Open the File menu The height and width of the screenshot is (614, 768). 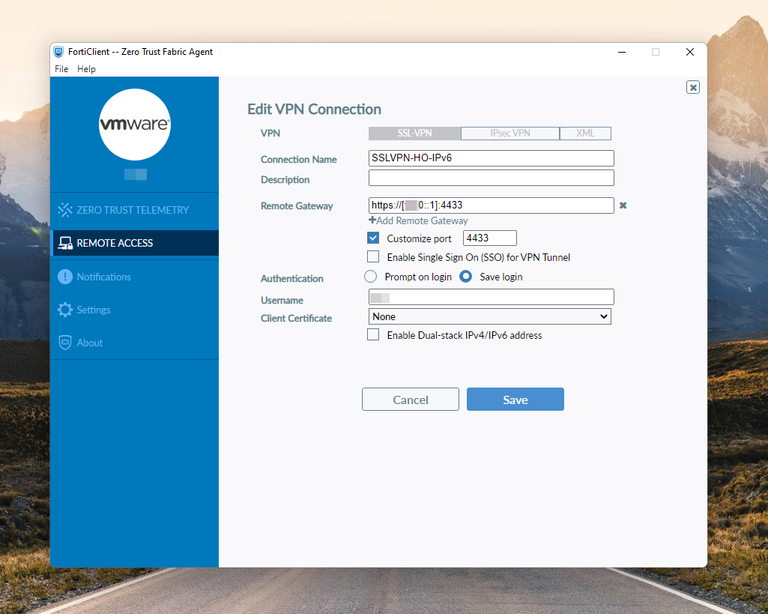61,69
